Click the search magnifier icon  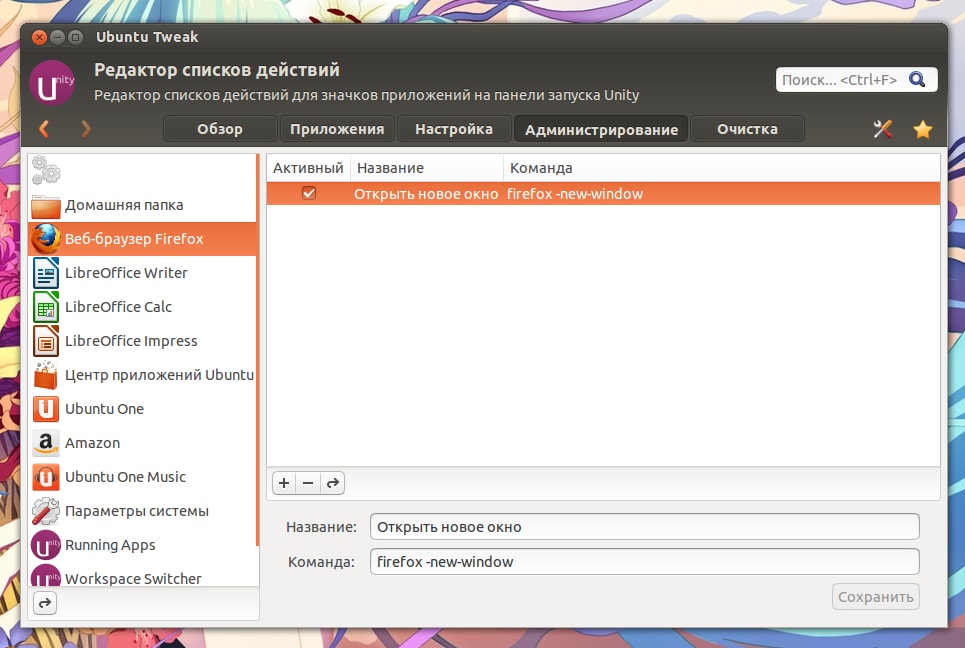(x=917, y=79)
